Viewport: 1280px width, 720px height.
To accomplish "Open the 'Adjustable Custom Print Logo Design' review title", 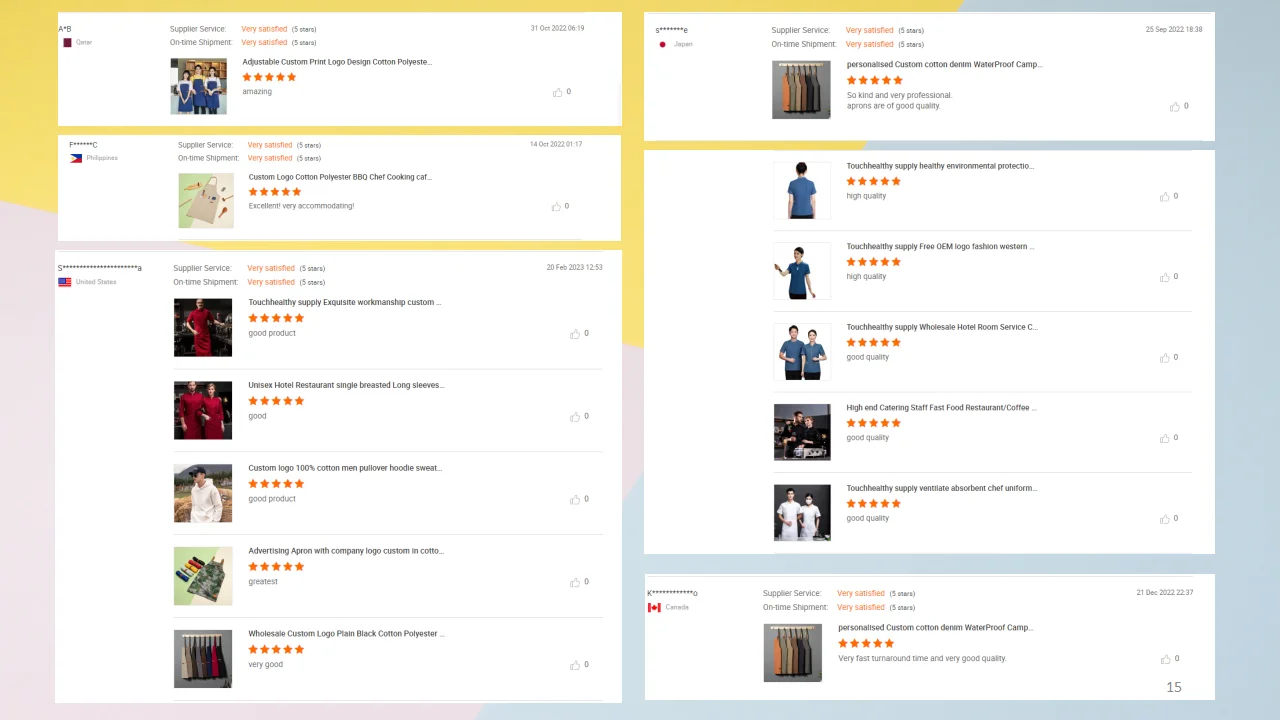I will pyautogui.click(x=336, y=62).
